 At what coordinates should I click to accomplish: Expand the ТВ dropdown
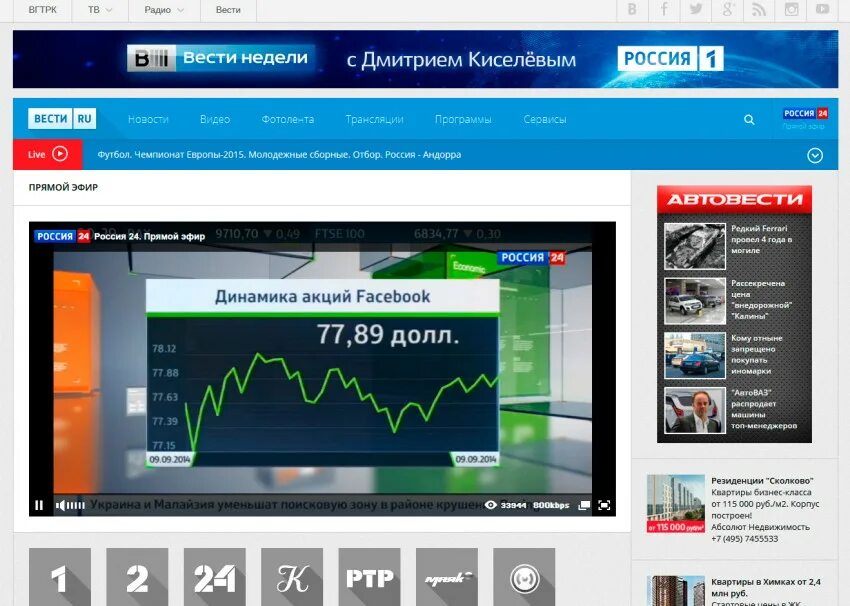[x=95, y=10]
